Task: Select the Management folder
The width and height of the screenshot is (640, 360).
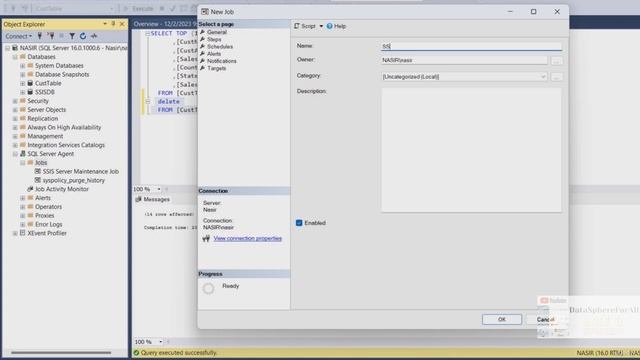Action: click(x=45, y=136)
